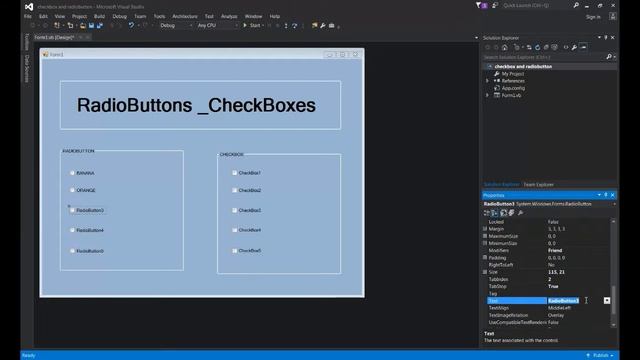Click the Search Solution Explorer input field
This screenshot has width=640, height=360.
pos(545,57)
